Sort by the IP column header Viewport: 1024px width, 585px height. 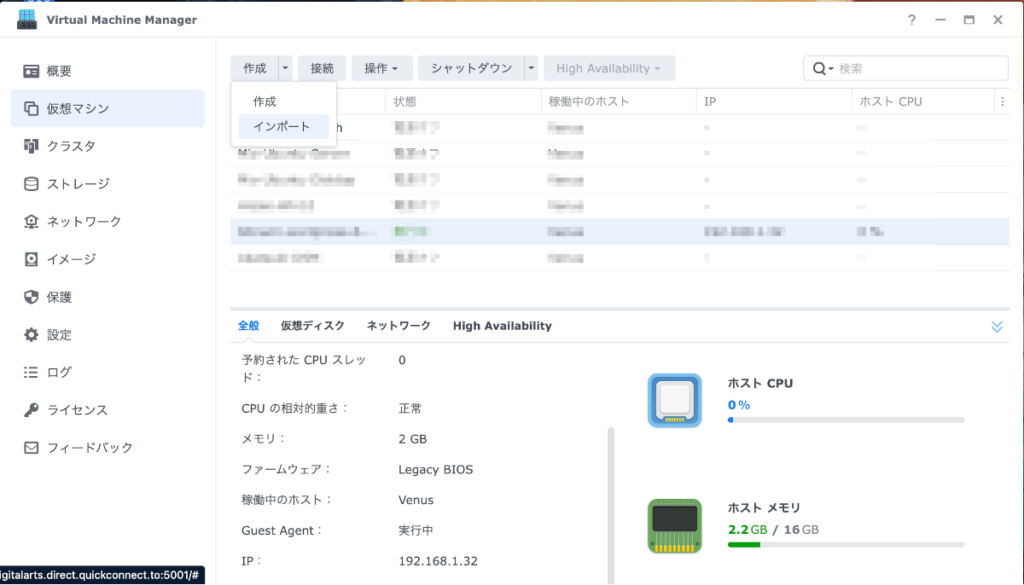(774, 102)
